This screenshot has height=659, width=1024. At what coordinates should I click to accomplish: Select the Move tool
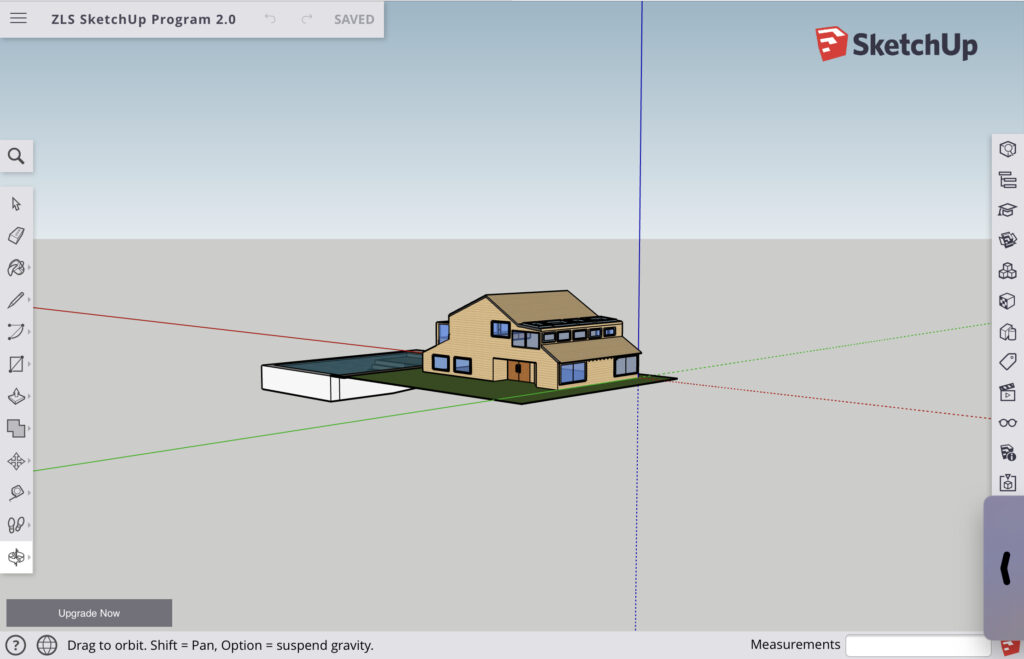click(x=16, y=461)
